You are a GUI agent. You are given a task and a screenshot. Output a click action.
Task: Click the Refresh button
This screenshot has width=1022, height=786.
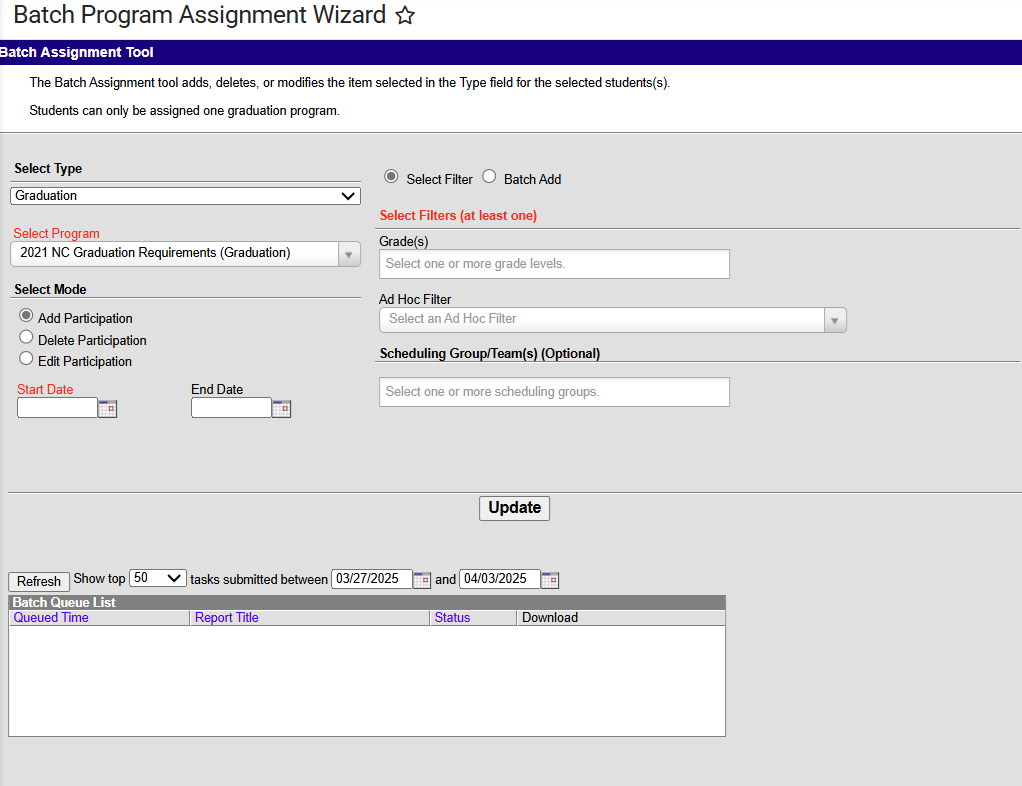(x=39, y=581)
